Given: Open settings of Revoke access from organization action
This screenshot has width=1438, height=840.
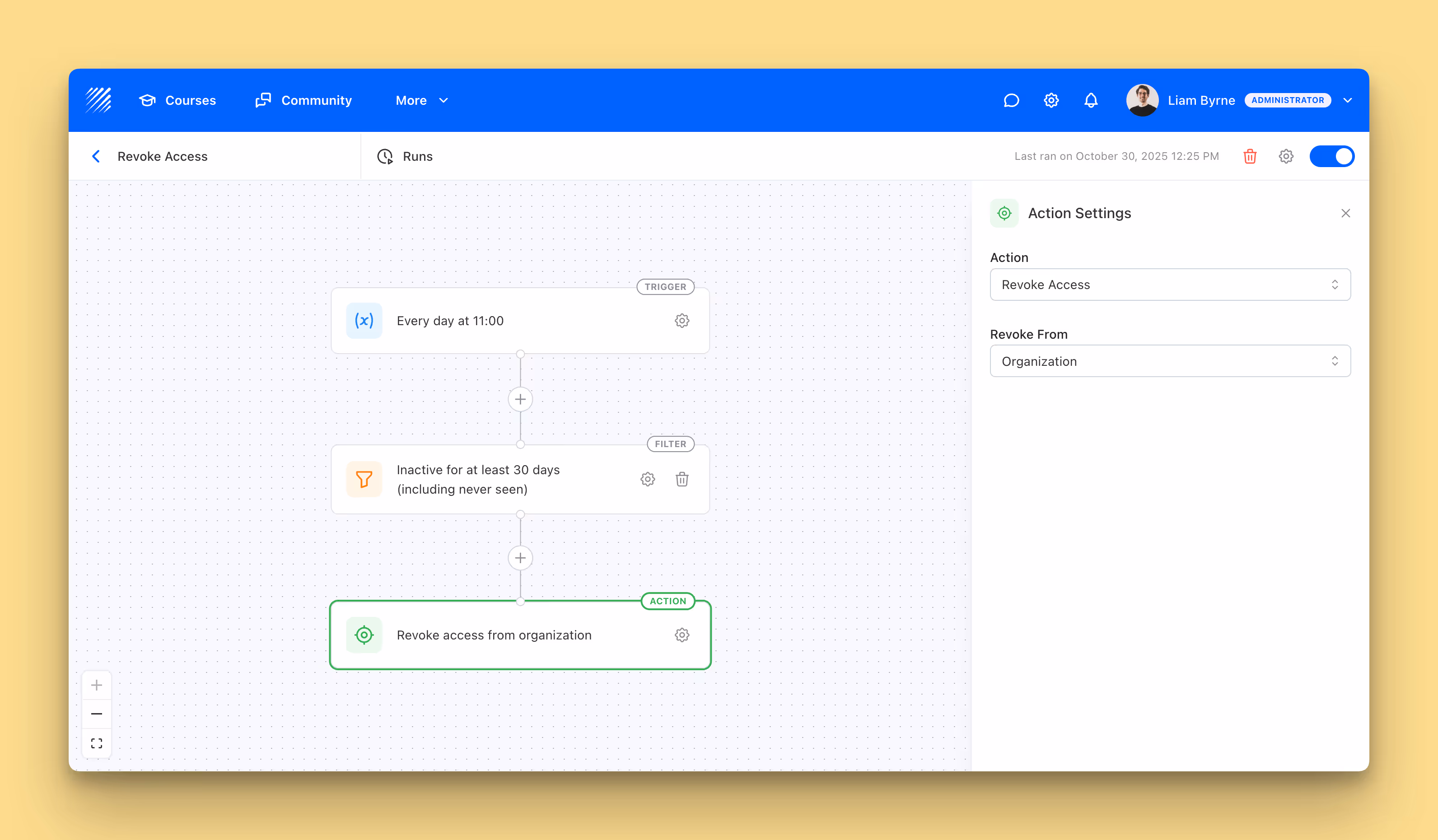Looking at the screenshot, I should coord(682,635).
